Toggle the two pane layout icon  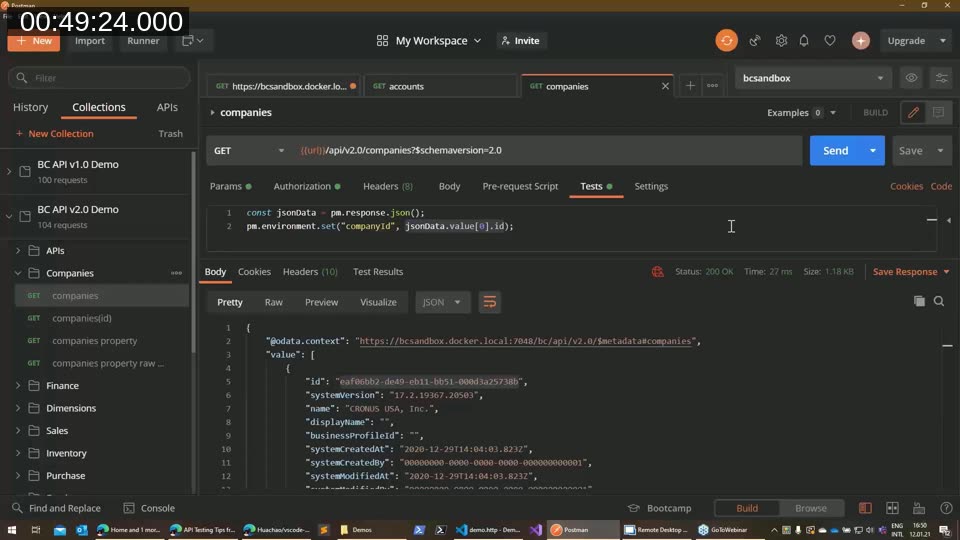(x=892, y=508)
